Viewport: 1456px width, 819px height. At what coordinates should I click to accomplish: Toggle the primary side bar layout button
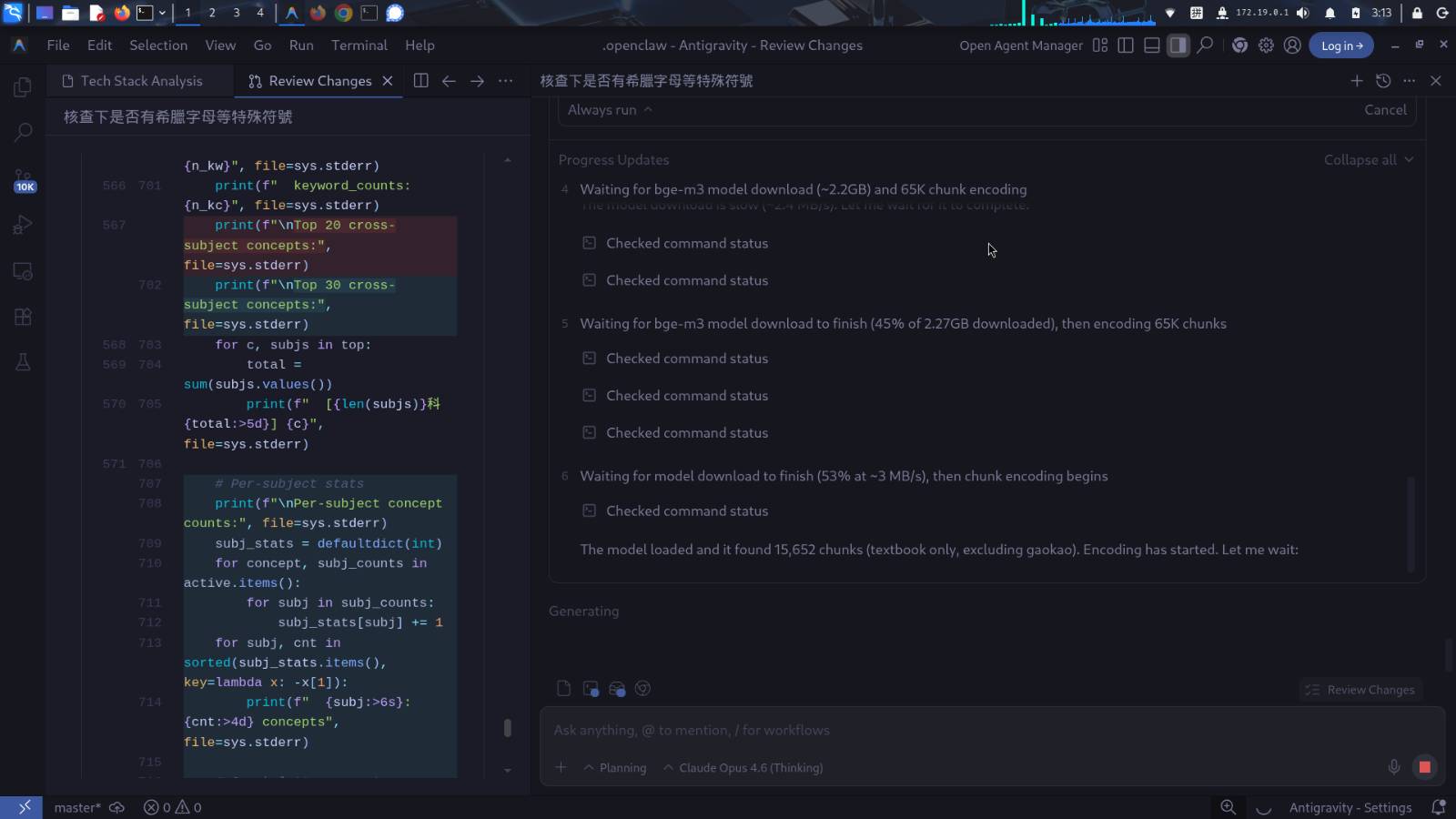[x=1126, y=45]
